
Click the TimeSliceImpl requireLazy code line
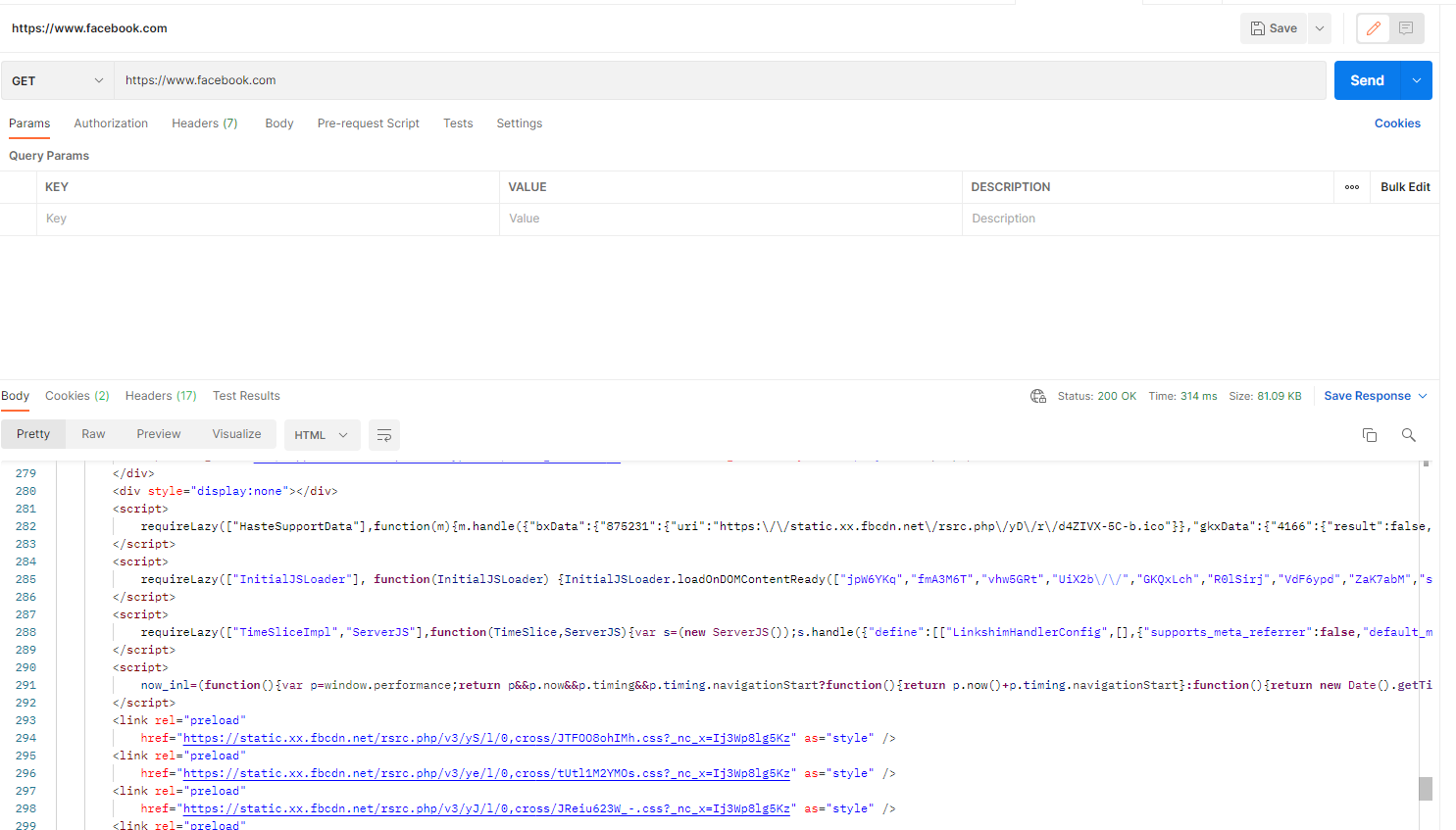click(786, 632)
